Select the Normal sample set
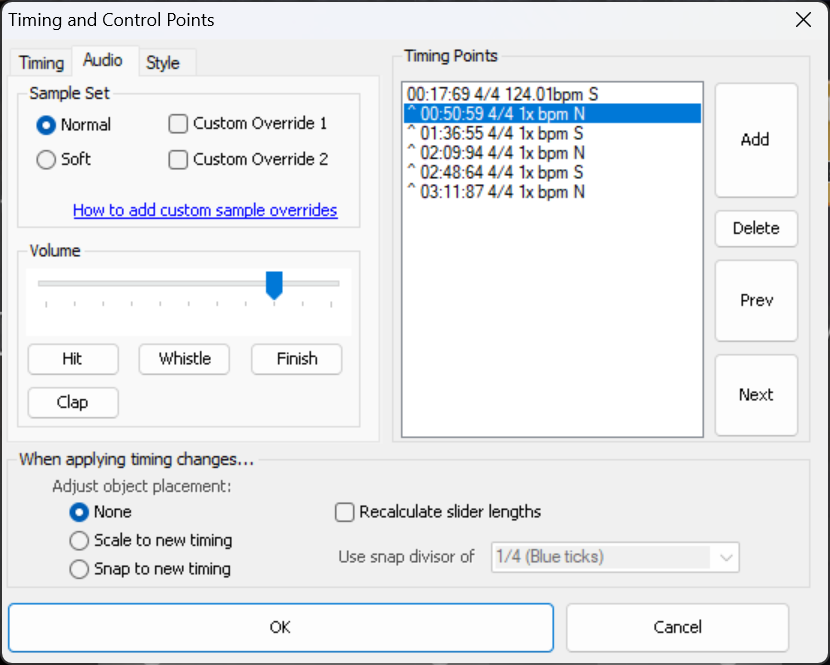 [x=46, y=125]
